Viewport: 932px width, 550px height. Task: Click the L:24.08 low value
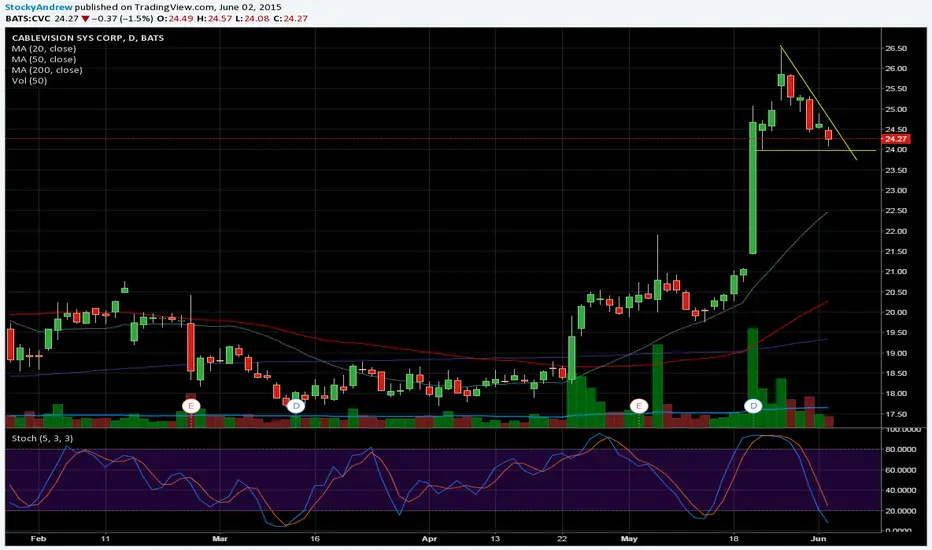[252, 18]
